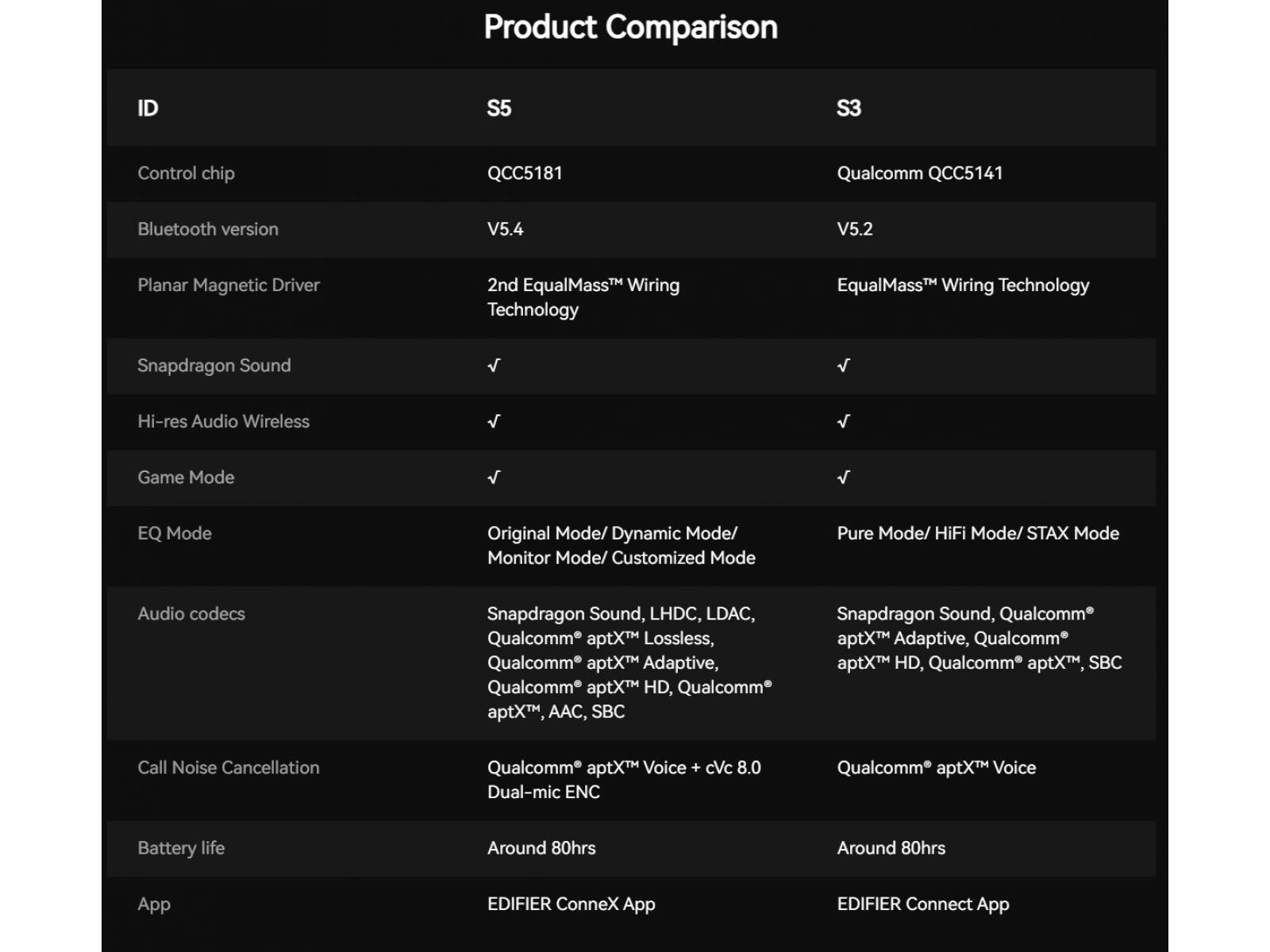Click the Audio codecs row label
1270x952 pixels.
[x=191, y=614]
